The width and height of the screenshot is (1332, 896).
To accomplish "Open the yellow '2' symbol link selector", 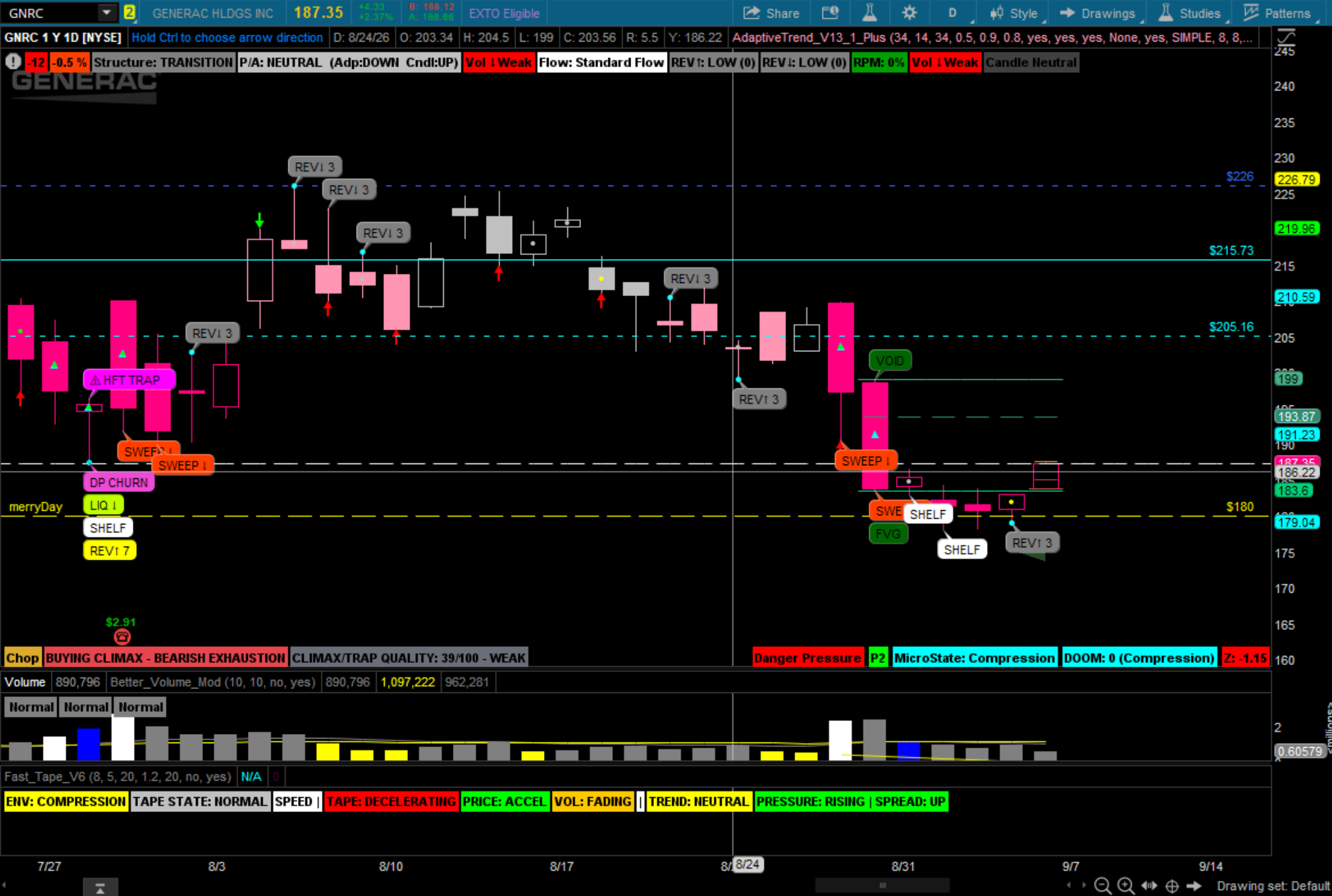I will click(129, 12).
